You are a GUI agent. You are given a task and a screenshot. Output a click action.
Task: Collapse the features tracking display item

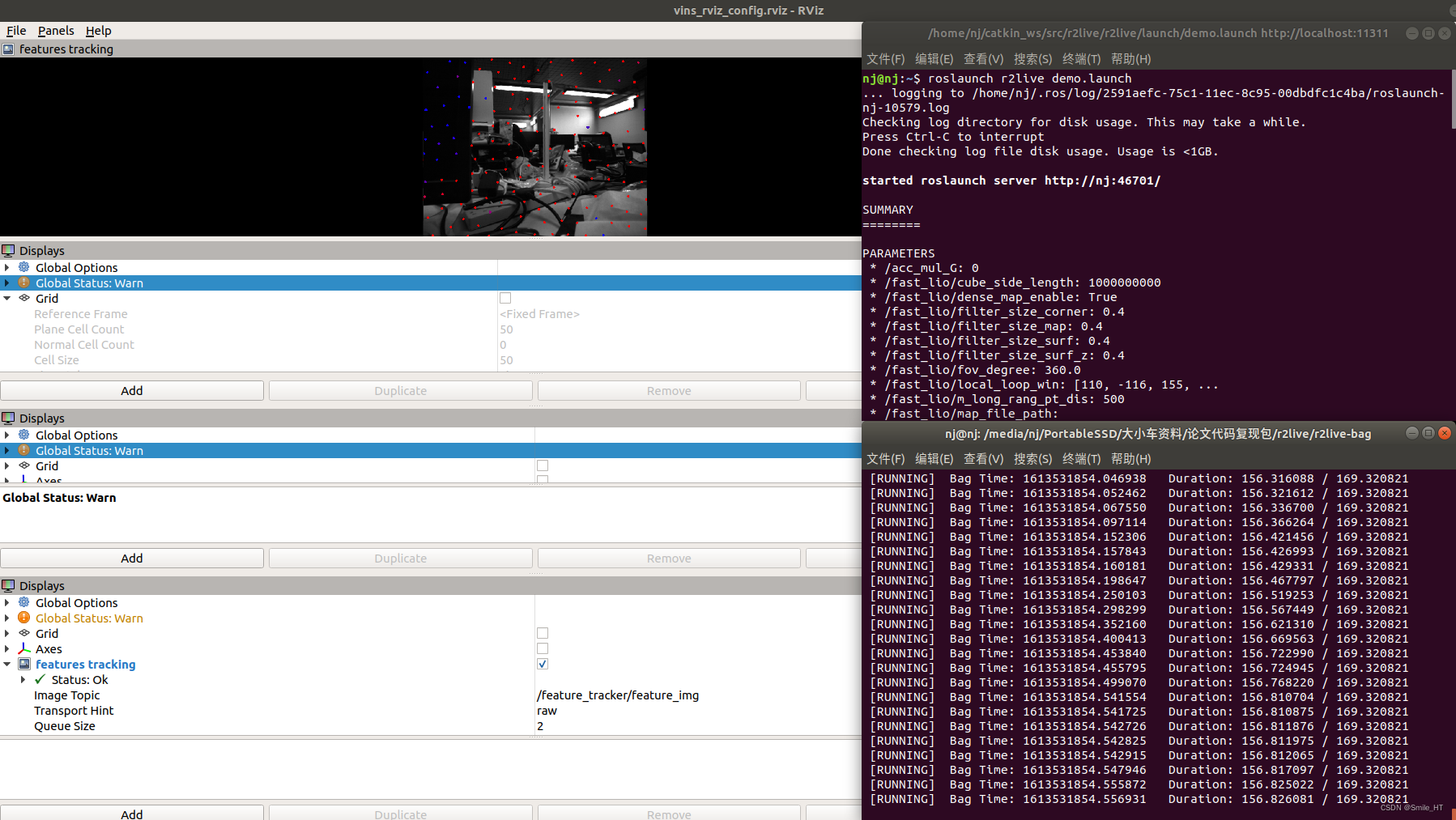pyautogui.click(x=7, y=664)
